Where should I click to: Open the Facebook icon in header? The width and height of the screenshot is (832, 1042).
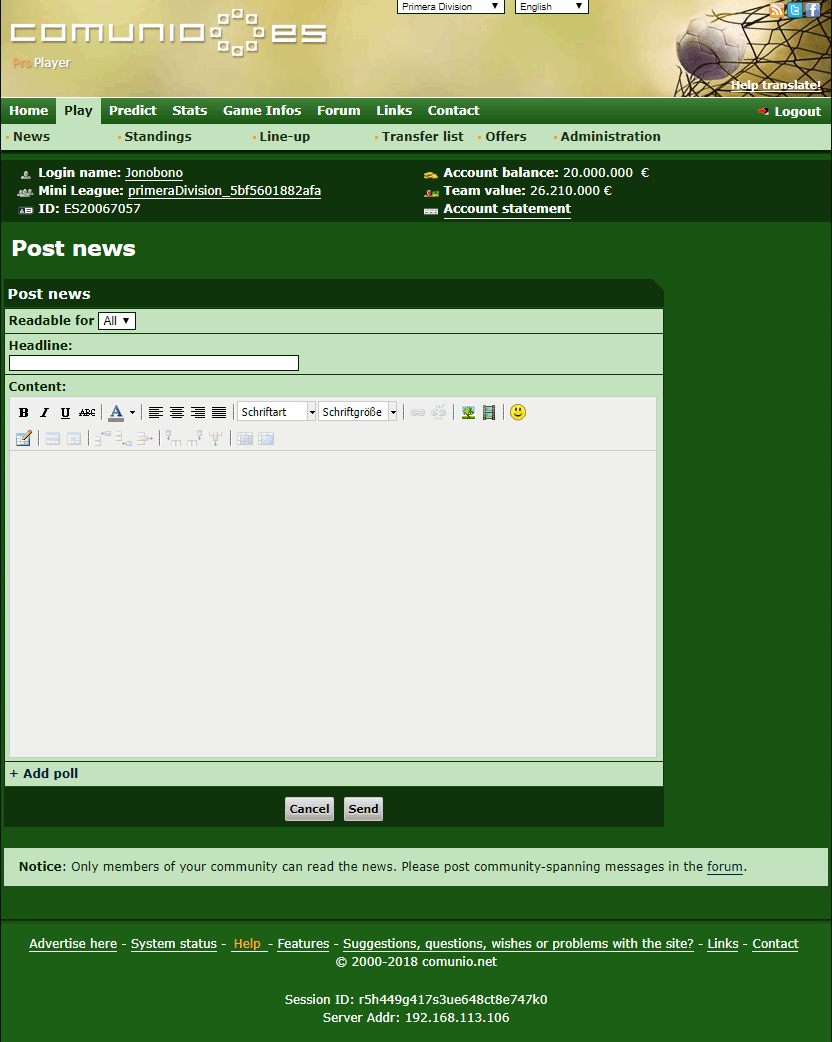click(812, 10)
